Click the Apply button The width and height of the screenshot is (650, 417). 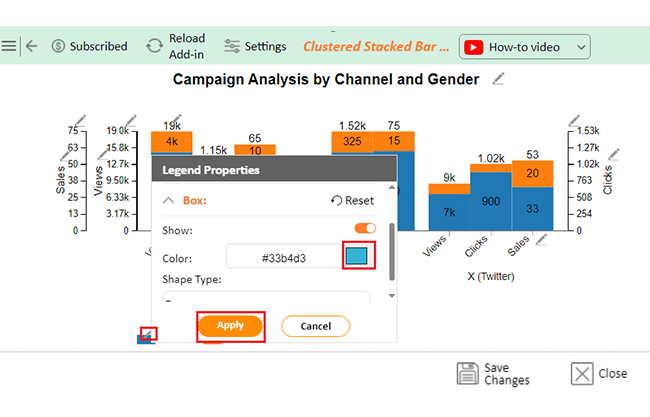tap(230, 326)
